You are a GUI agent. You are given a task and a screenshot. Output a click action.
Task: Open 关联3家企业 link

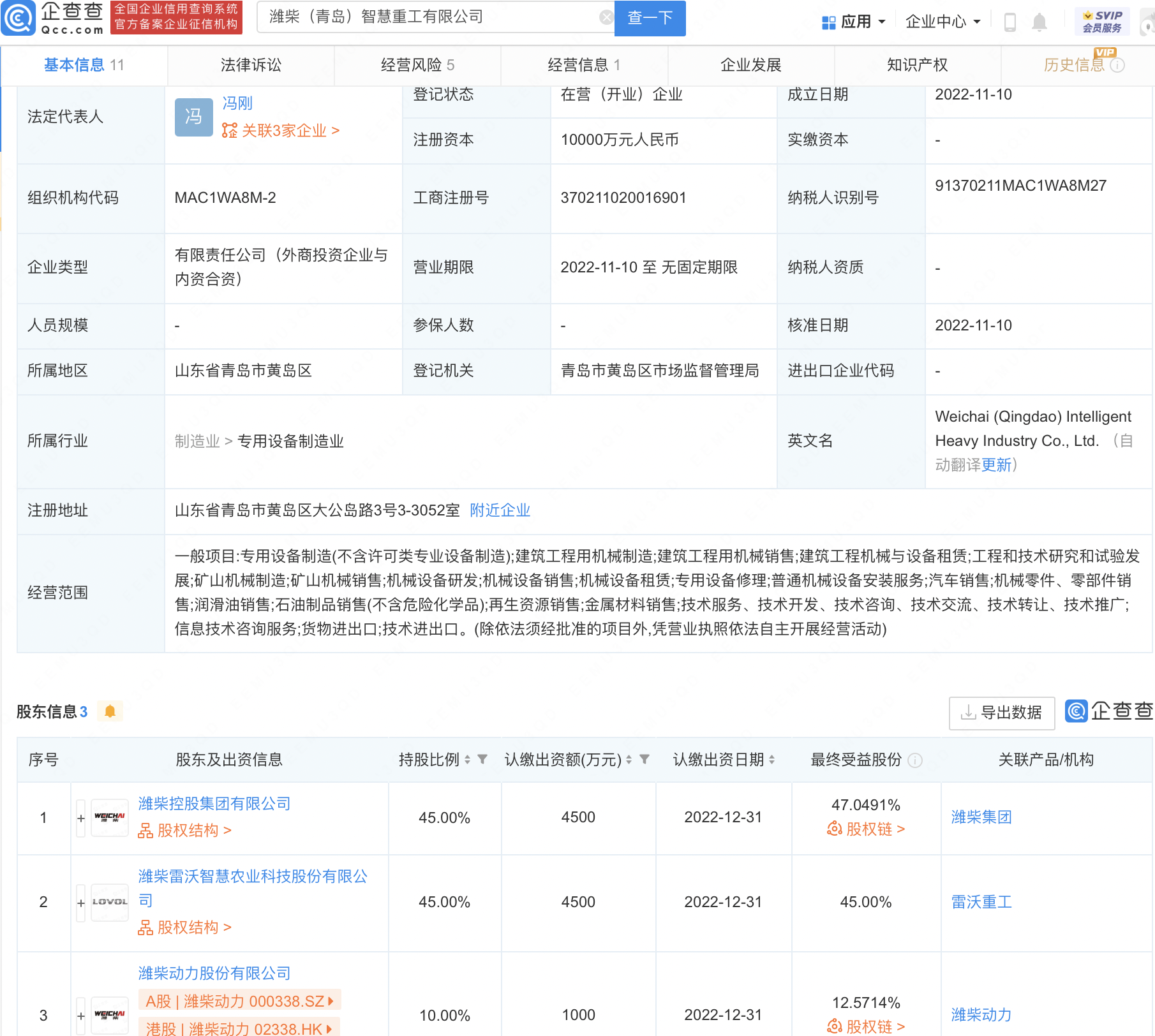pyautogui.click(x=281, y=131)
